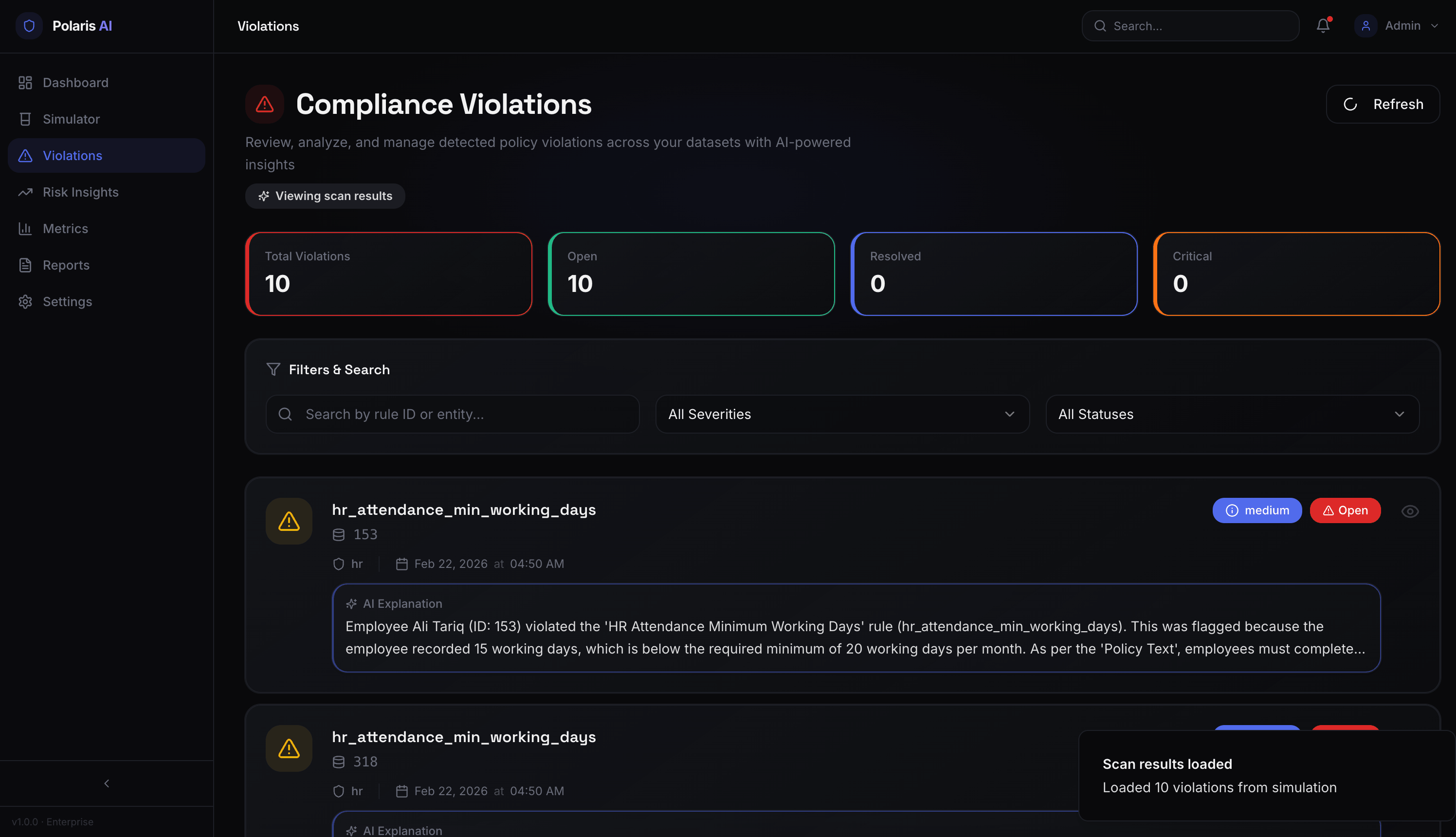
Task: Click the yellow warning icon for entity 318
Action: pos(289,748)
